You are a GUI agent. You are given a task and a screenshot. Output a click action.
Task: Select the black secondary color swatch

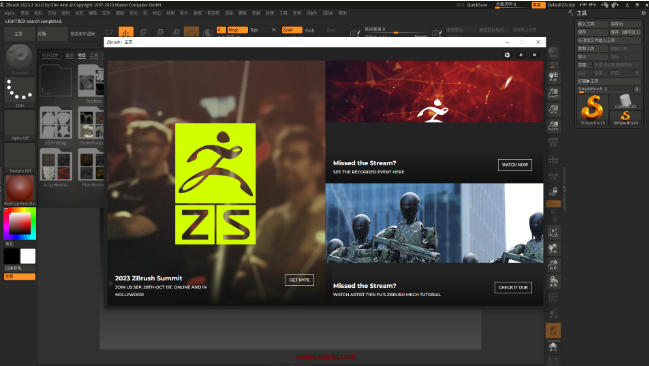12,256
